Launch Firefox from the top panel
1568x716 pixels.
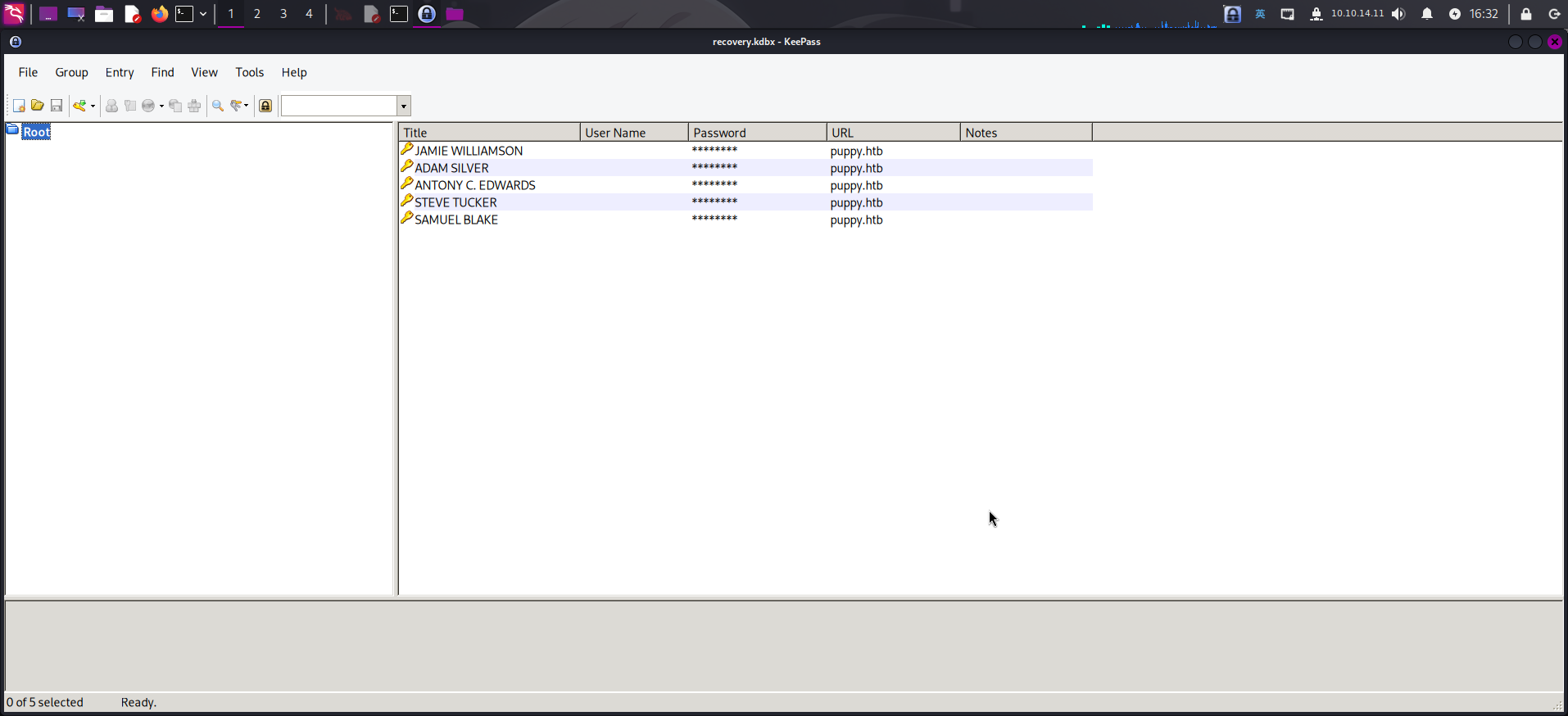(x=160, y=14)
